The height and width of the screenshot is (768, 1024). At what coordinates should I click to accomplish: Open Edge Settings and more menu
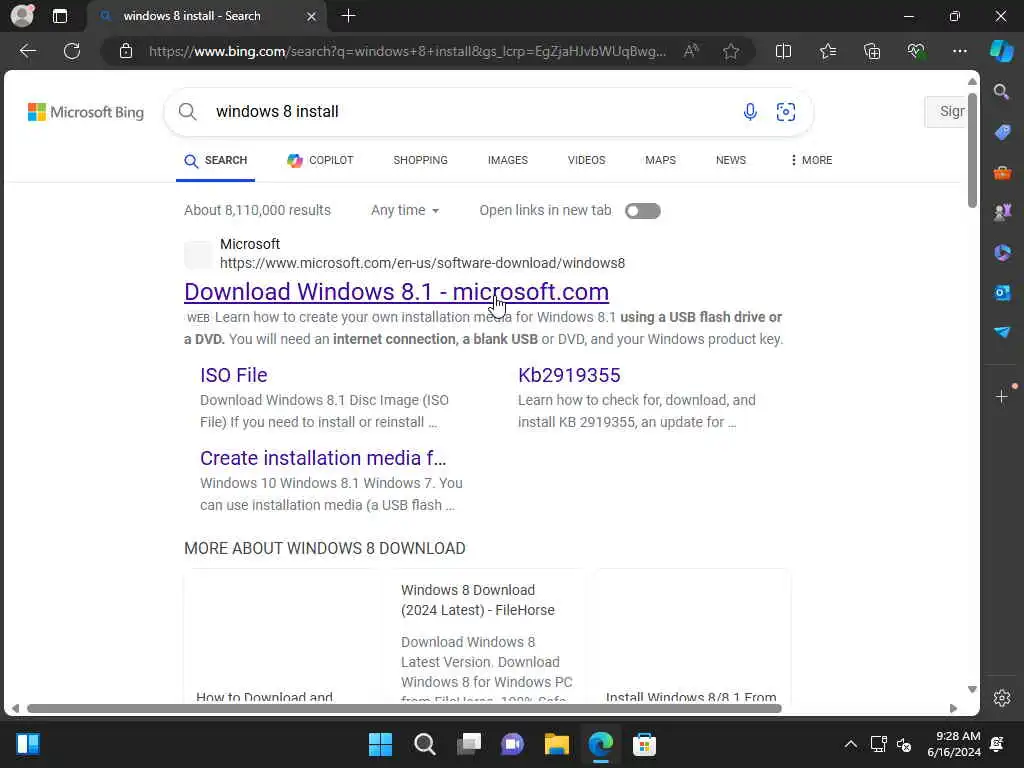[959, 51]
